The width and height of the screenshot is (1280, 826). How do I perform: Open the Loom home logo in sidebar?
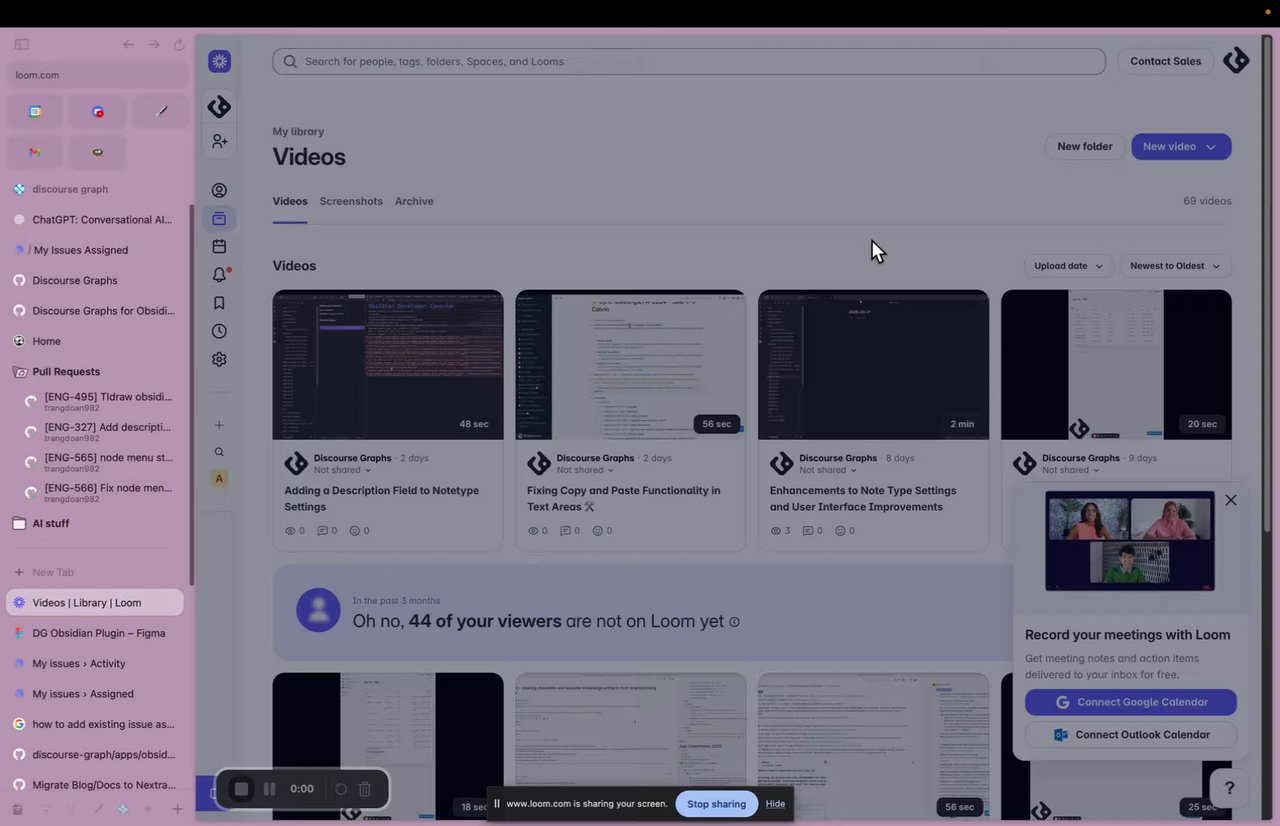coord(219,107)
